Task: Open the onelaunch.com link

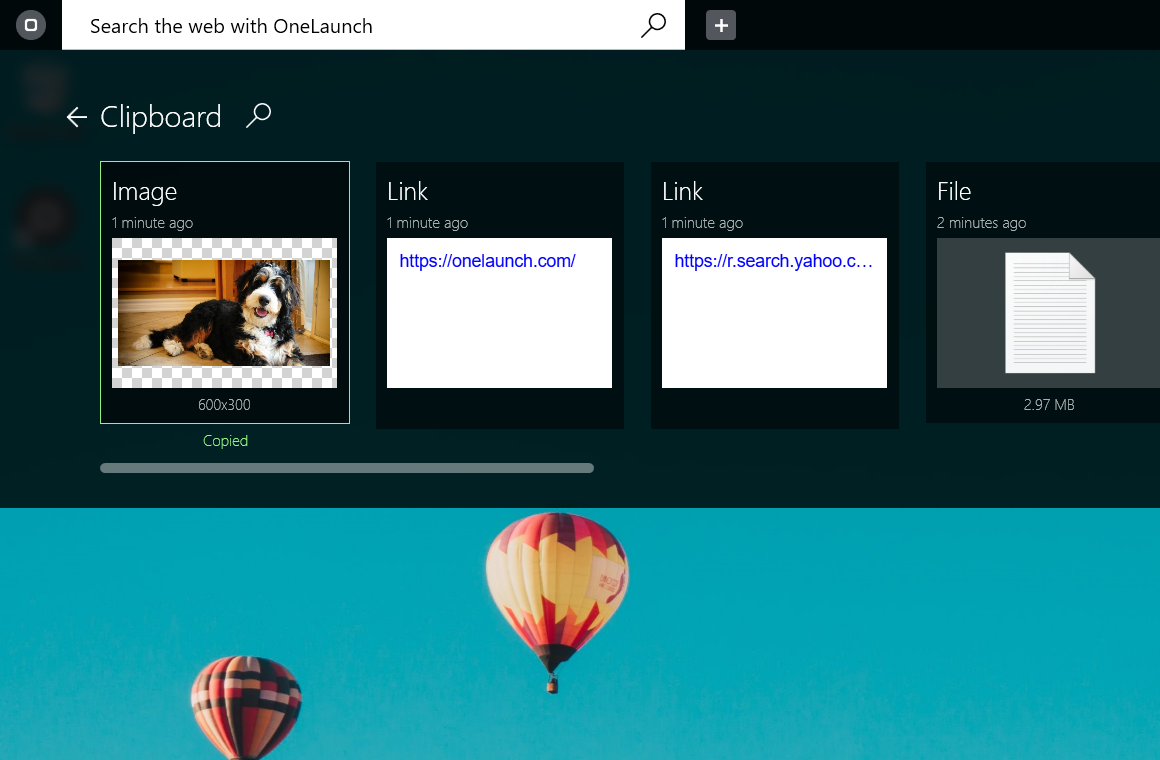Action: (487, 260)
